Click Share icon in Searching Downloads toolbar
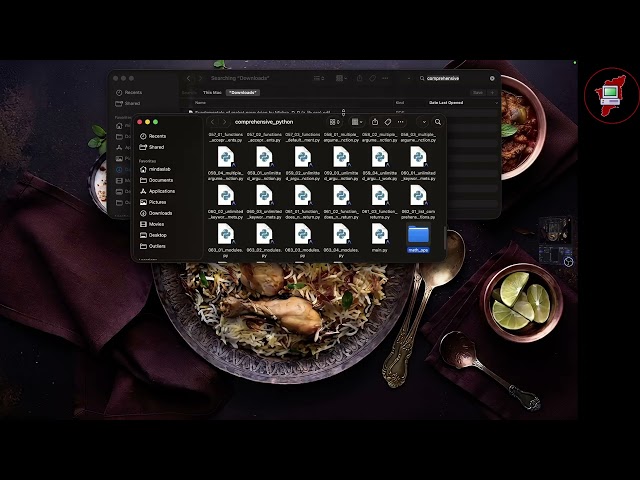The image size is (640, 480). [x=359, y=78]
